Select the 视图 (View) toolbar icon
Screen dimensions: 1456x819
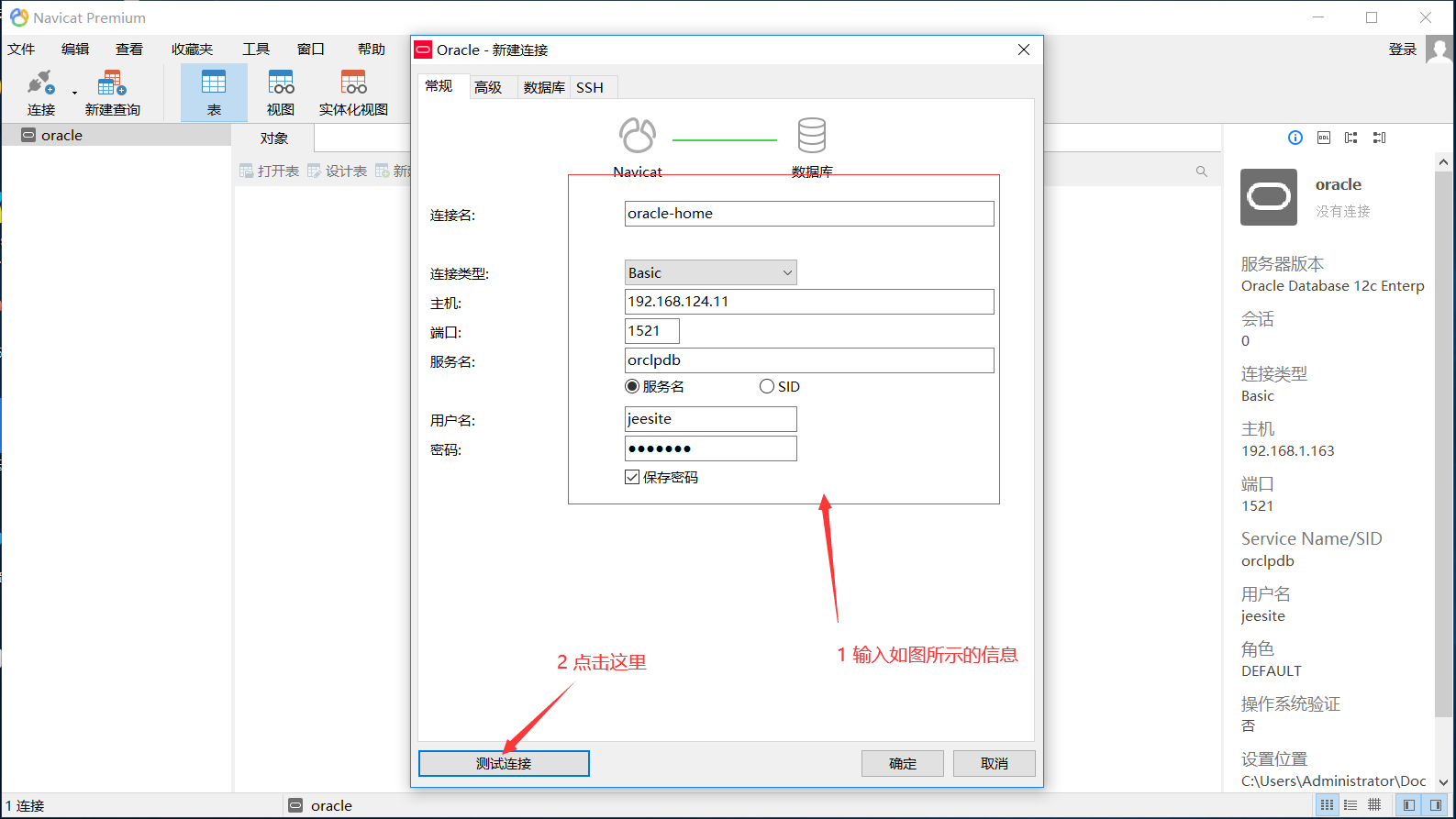coord(281,93)
